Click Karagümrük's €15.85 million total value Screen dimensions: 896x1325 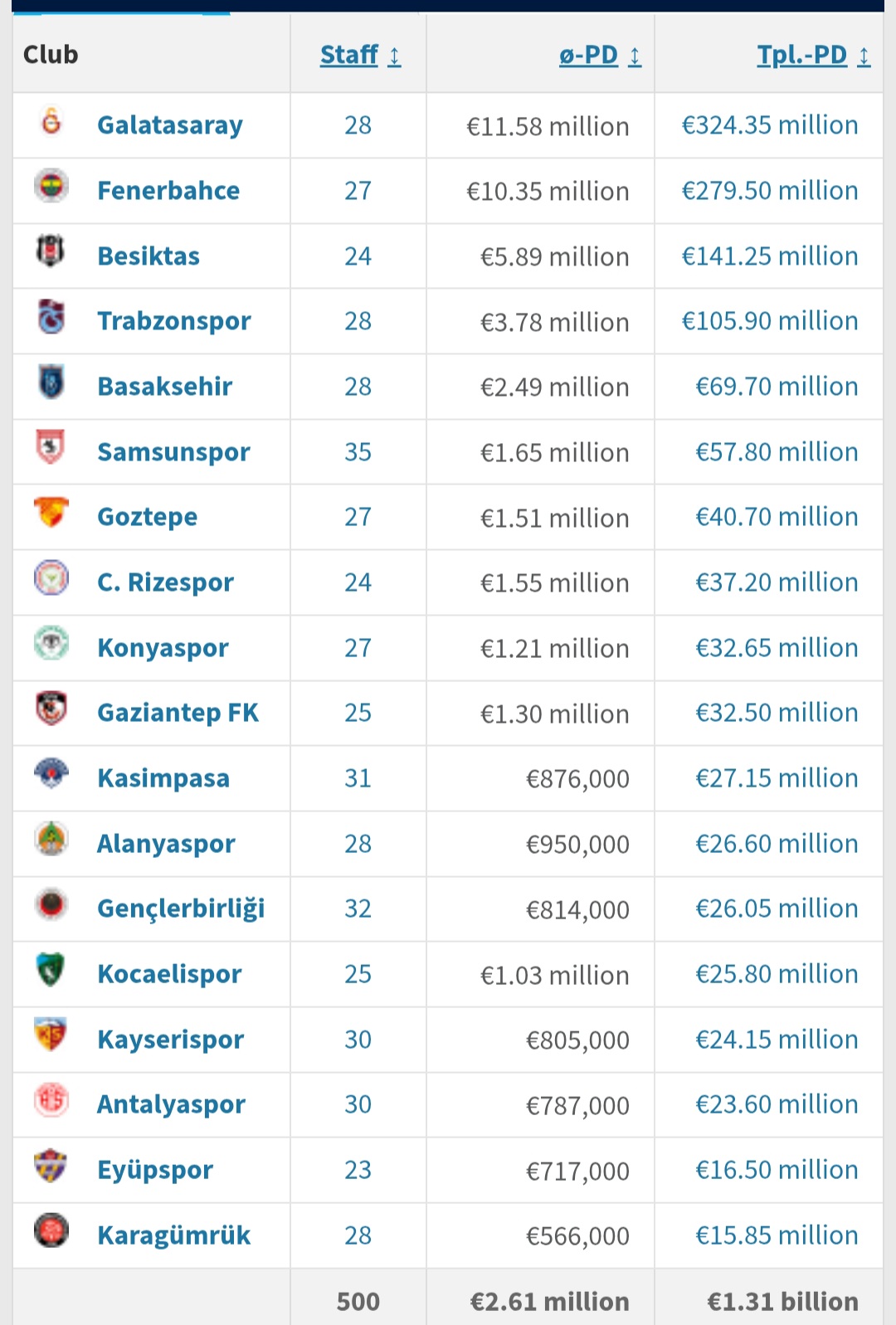(x=776, y=1235)
